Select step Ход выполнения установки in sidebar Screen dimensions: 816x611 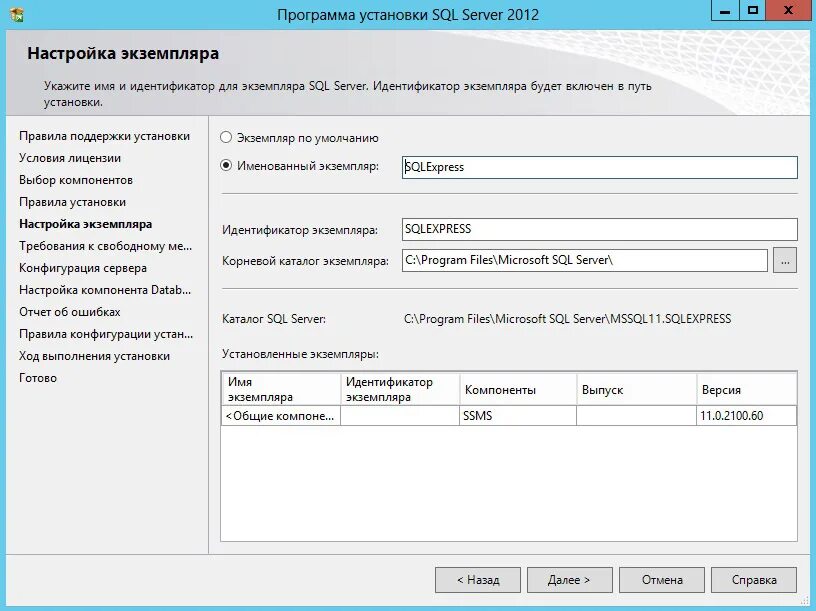click(94, 356)
